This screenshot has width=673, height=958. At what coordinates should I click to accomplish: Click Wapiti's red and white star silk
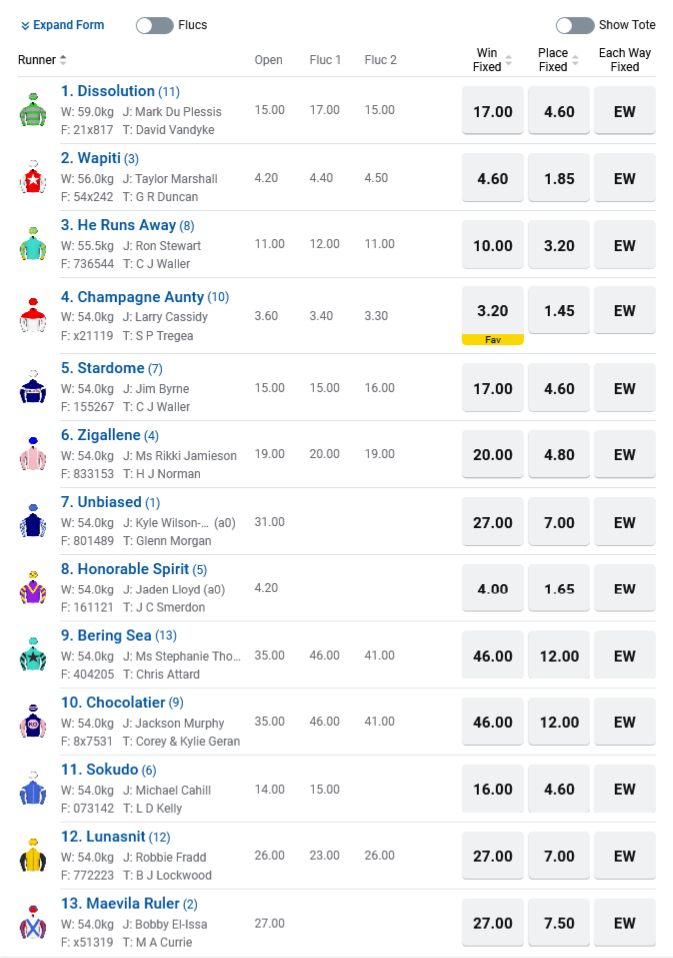[x=33, y=178]
